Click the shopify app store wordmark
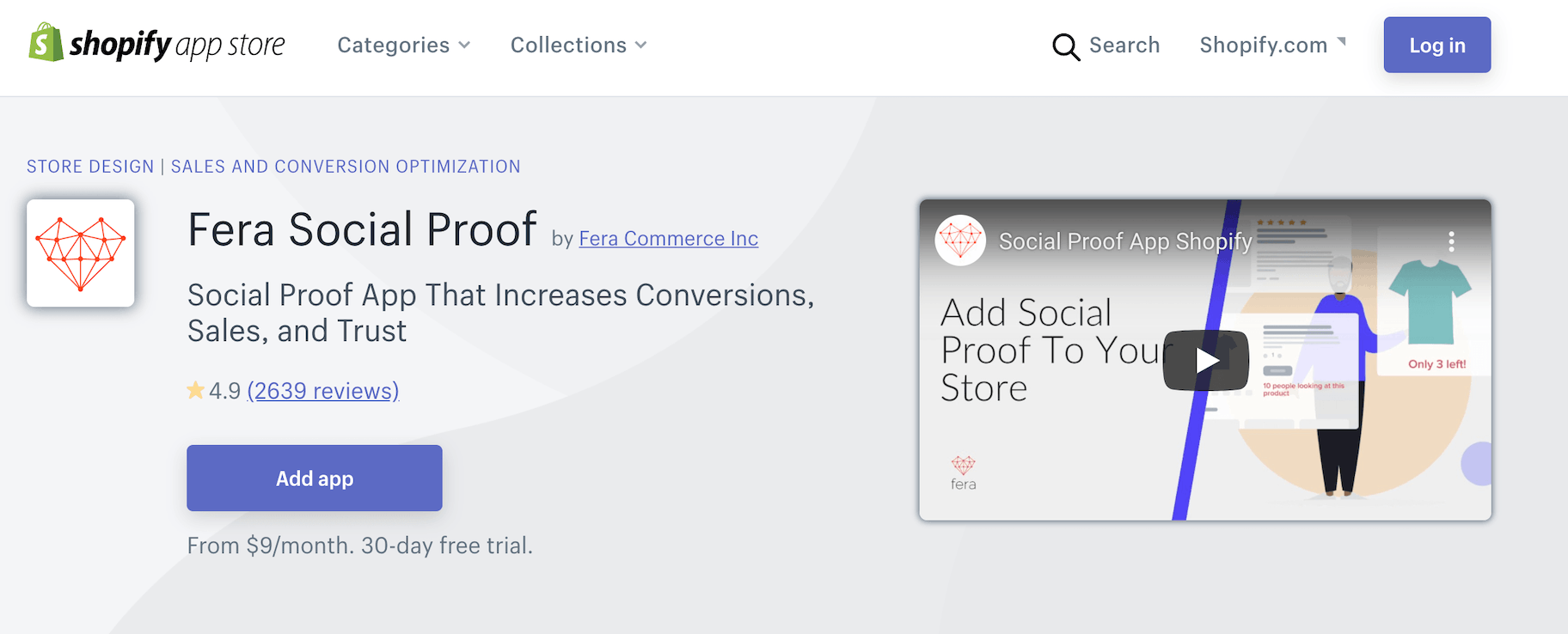Screen dimensions: 1568x634 coord(177,45)
